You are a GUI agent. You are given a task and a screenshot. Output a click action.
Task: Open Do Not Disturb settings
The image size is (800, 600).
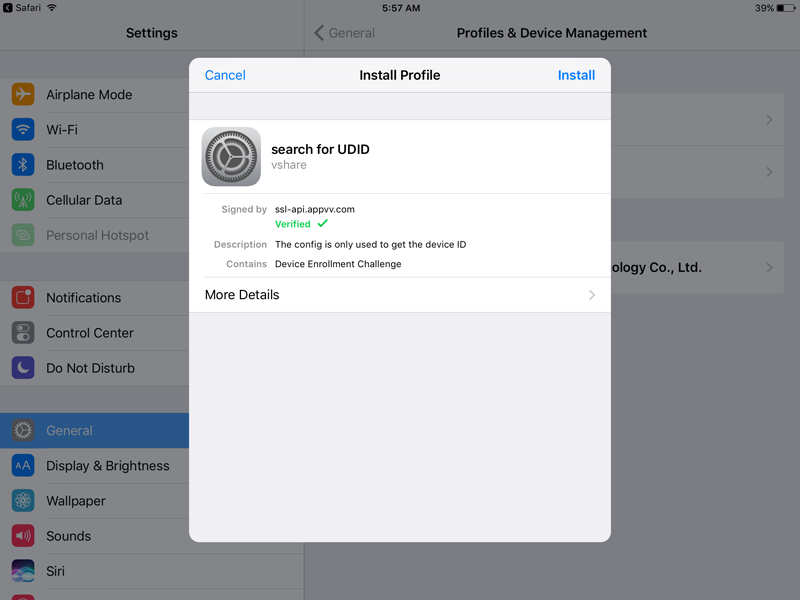pyautogui.click(x=94, y=368)
